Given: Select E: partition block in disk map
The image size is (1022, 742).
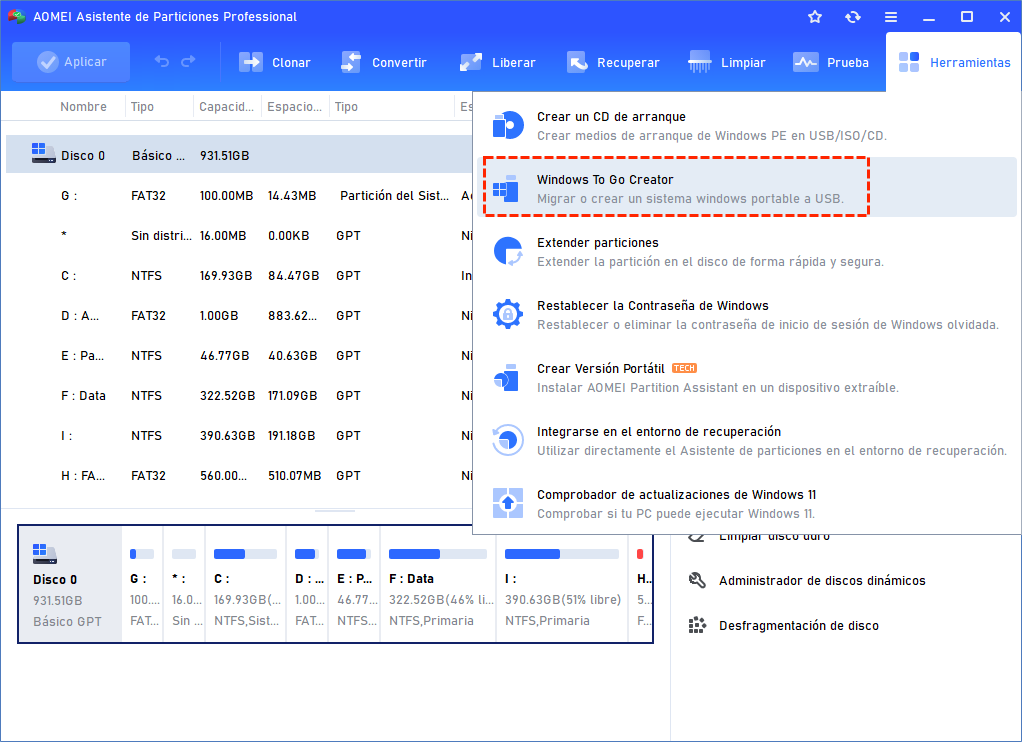Looking at the screenshot, I should [x=355, y=584].
